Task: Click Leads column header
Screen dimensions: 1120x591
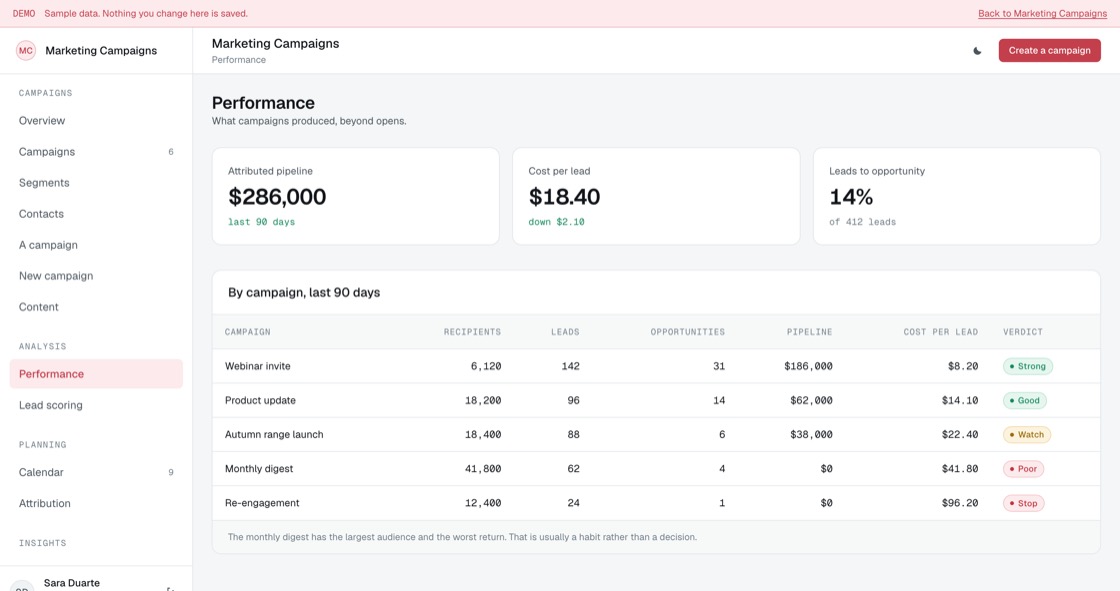Action: (x=565, y=332)
